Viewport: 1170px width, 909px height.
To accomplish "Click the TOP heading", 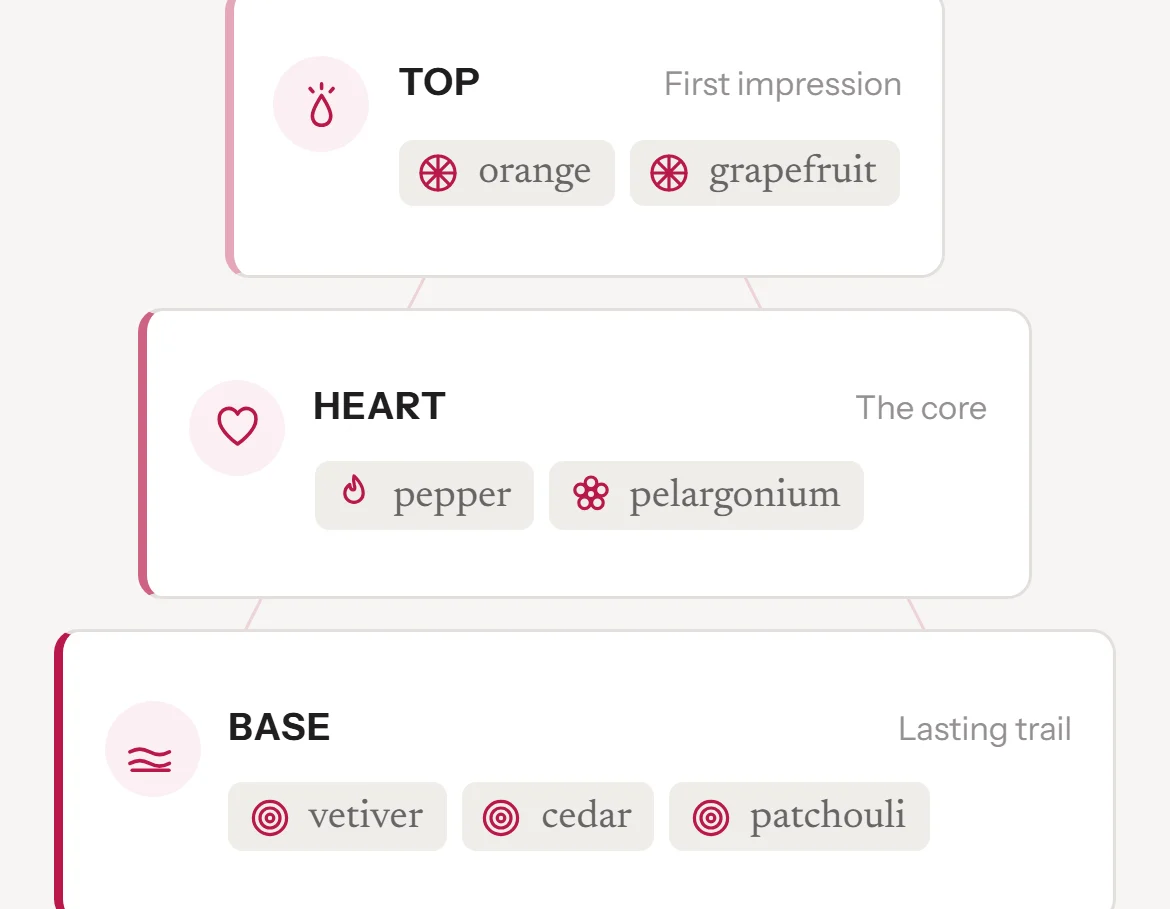I will coord(439,82).
